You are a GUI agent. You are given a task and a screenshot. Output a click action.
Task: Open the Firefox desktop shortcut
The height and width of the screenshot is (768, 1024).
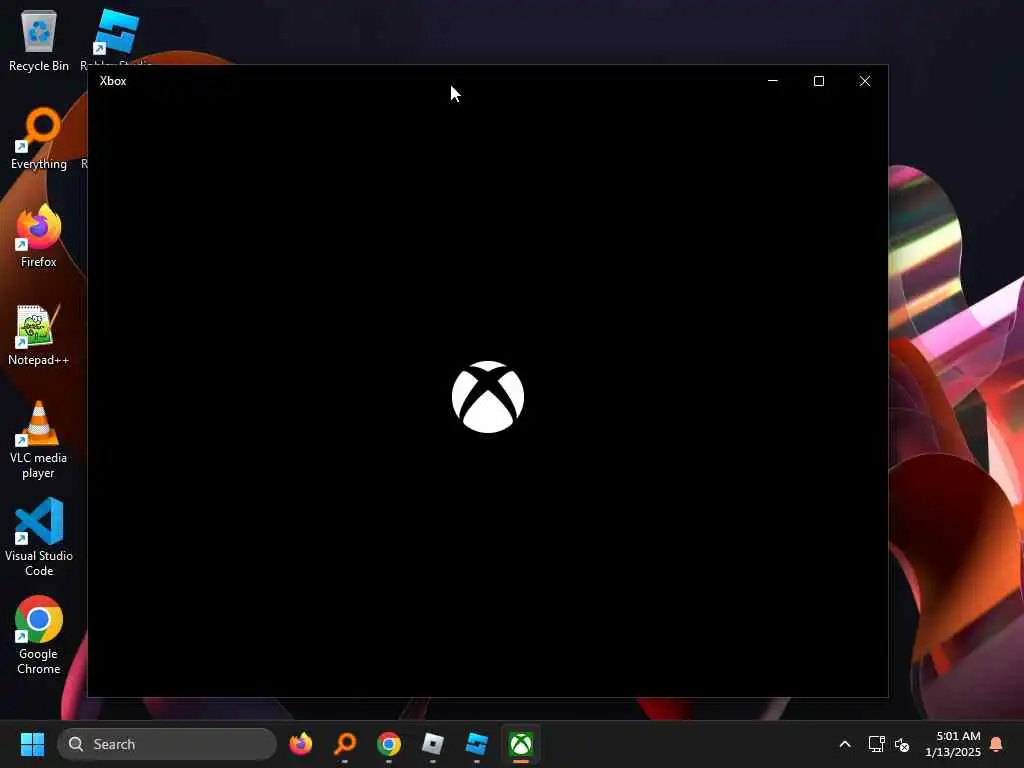pyautogui.click(x=39, y=236)
